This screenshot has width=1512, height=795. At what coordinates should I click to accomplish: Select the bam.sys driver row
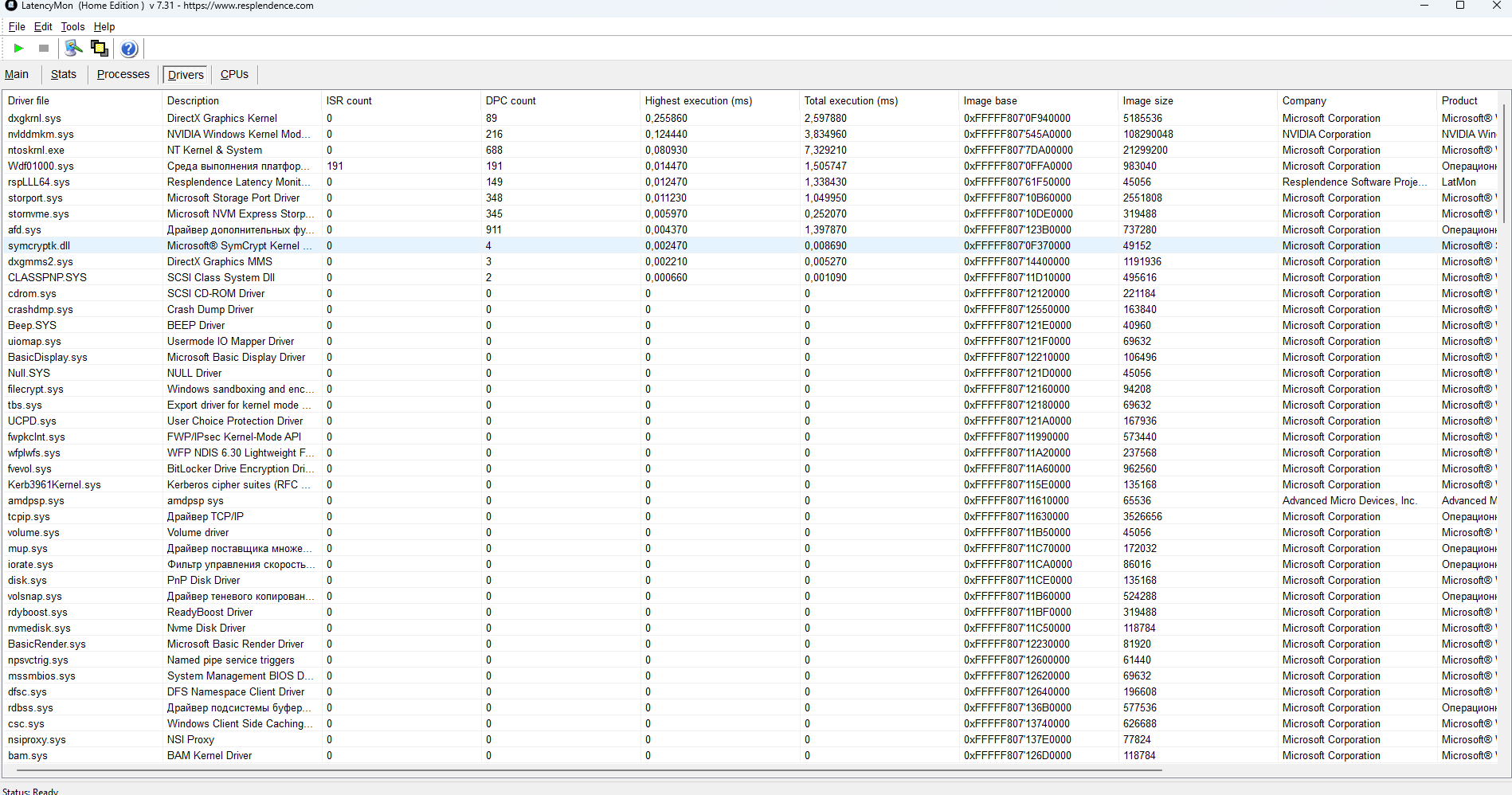750,755
